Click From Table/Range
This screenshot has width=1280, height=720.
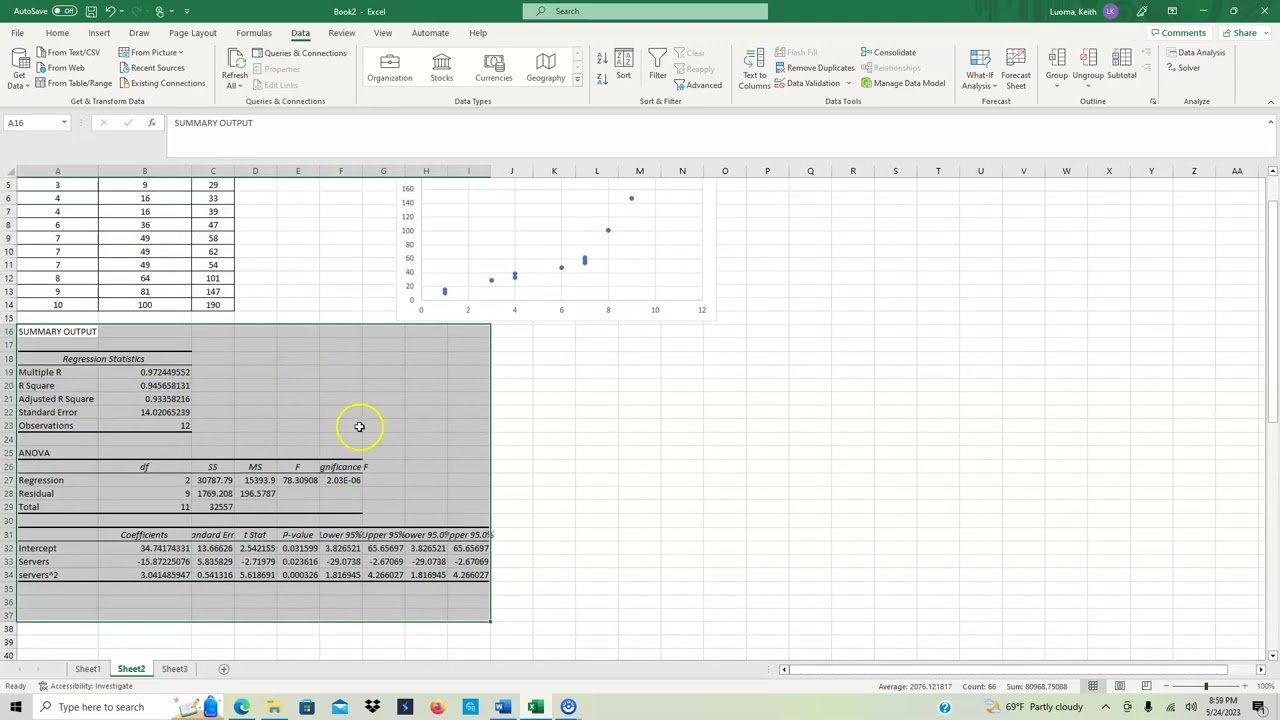74,83
